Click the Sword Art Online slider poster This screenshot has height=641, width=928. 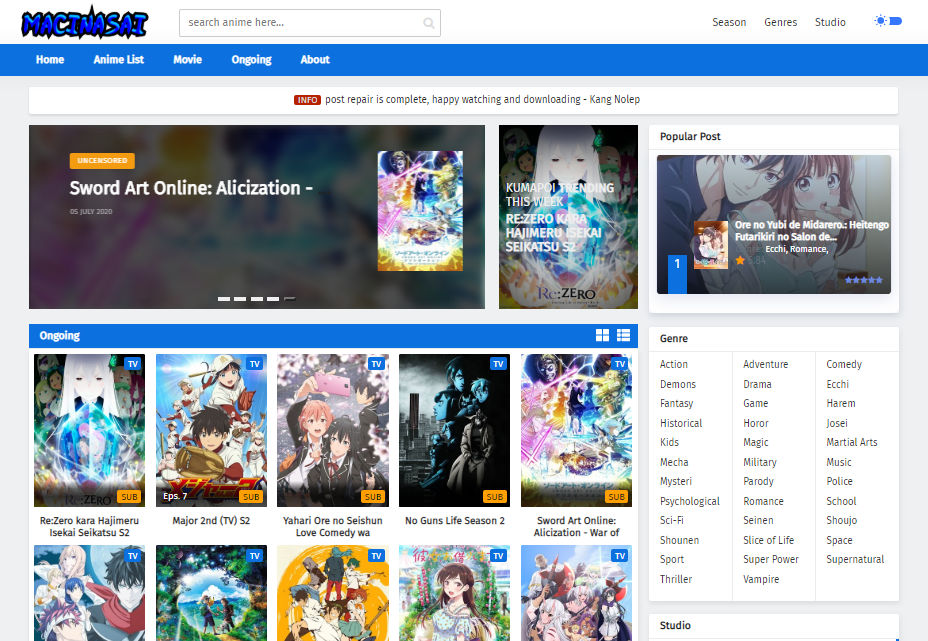click(x=420, y=211)
